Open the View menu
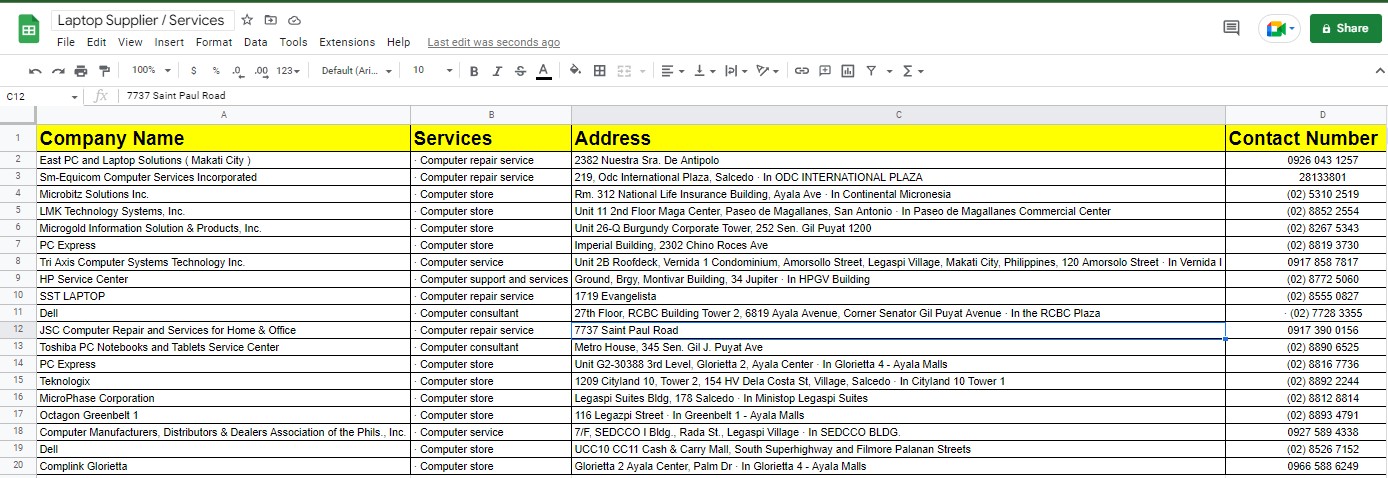The height and width of the screenshot is (478, 1388). click(130, 42)
